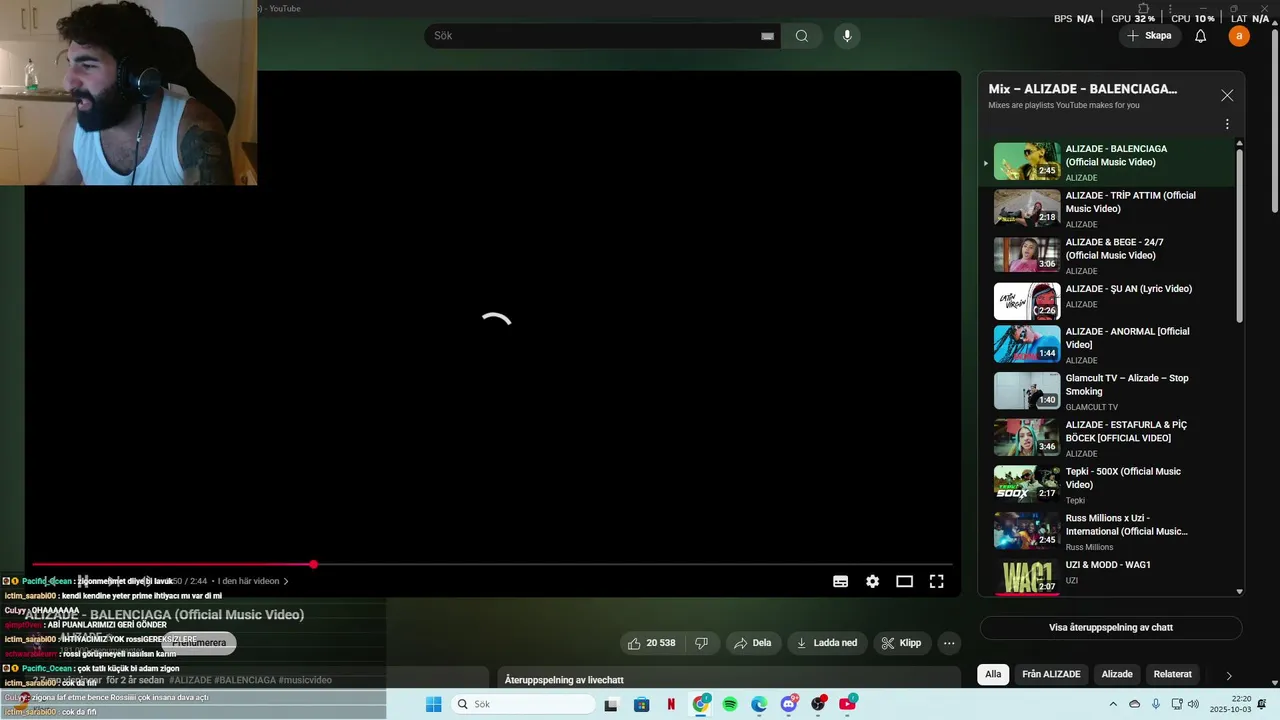Viewport: 1280px width, 720px height.
Task: Open Netflix from the taskbar
Action: point(671,704)
